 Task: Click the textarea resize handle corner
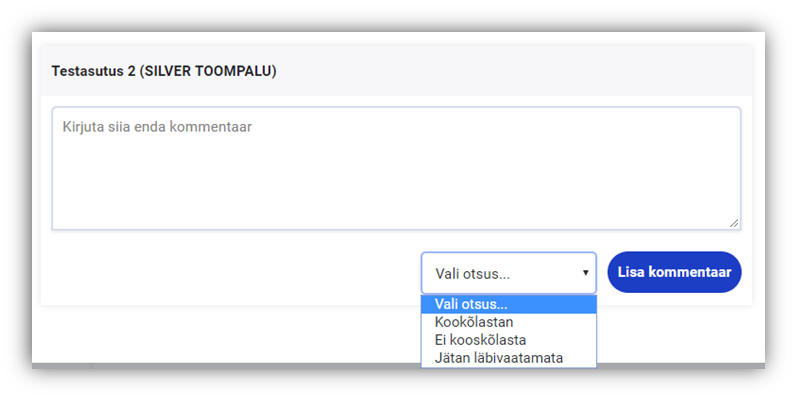[734, 223]
